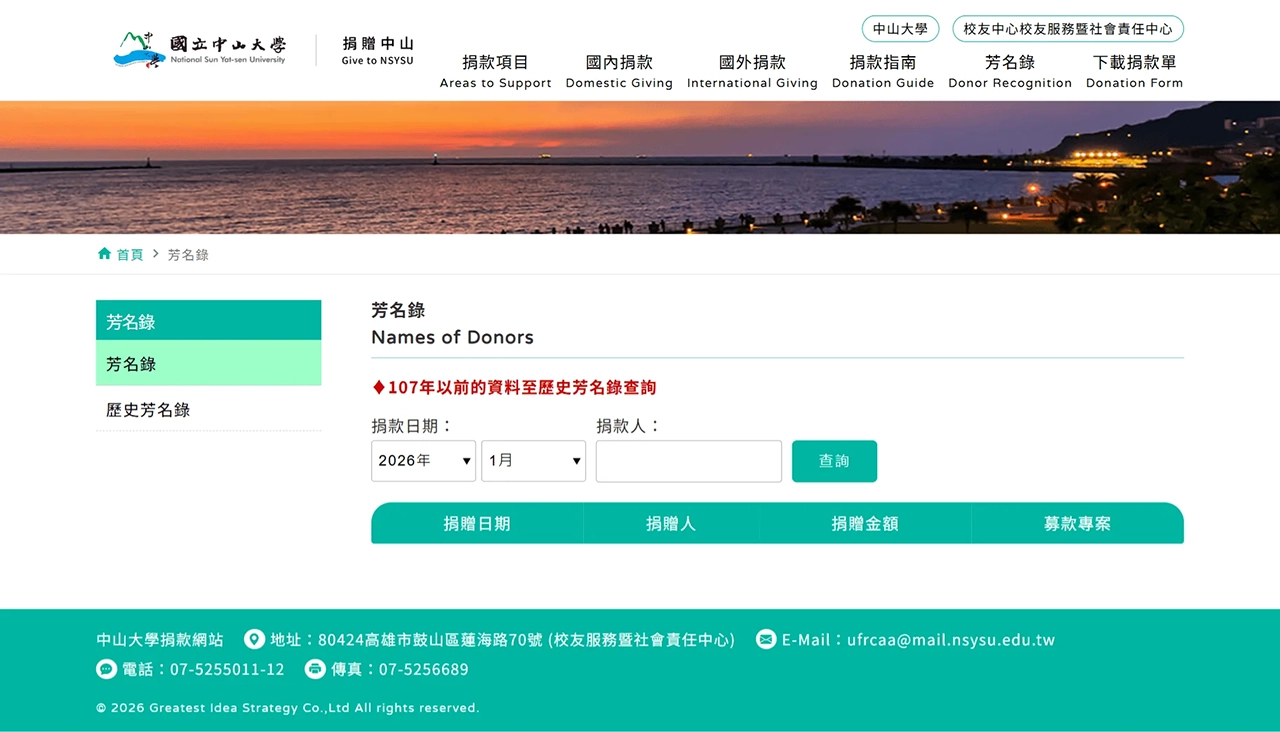
Task: Click the 捐贈人 table column header
Action: [671, 523]
